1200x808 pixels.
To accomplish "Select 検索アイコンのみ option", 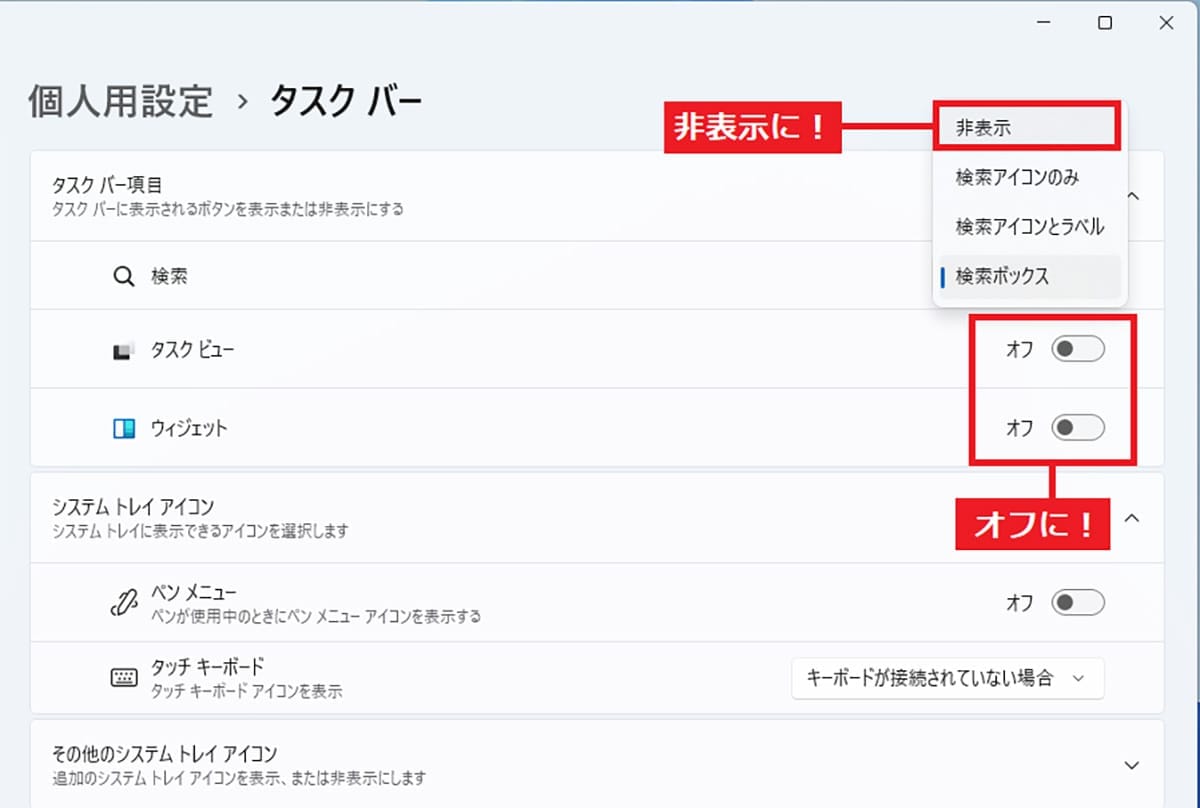I will (1030, 178).
